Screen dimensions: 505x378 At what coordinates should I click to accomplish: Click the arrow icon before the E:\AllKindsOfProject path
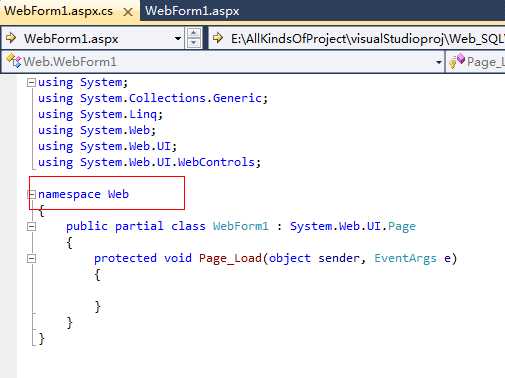point(218,38)
